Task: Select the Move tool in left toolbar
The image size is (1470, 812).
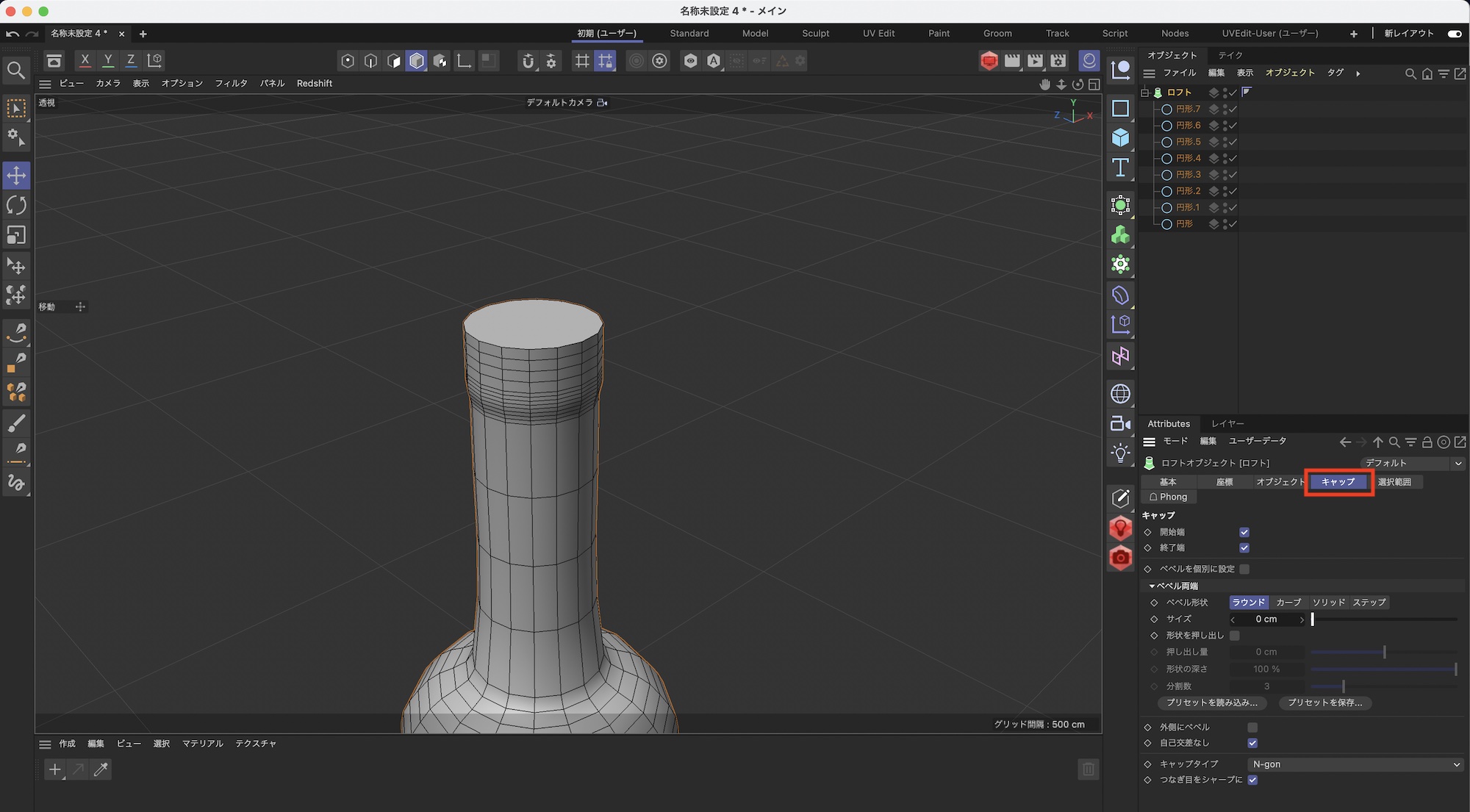Action: tap(16, 176)
